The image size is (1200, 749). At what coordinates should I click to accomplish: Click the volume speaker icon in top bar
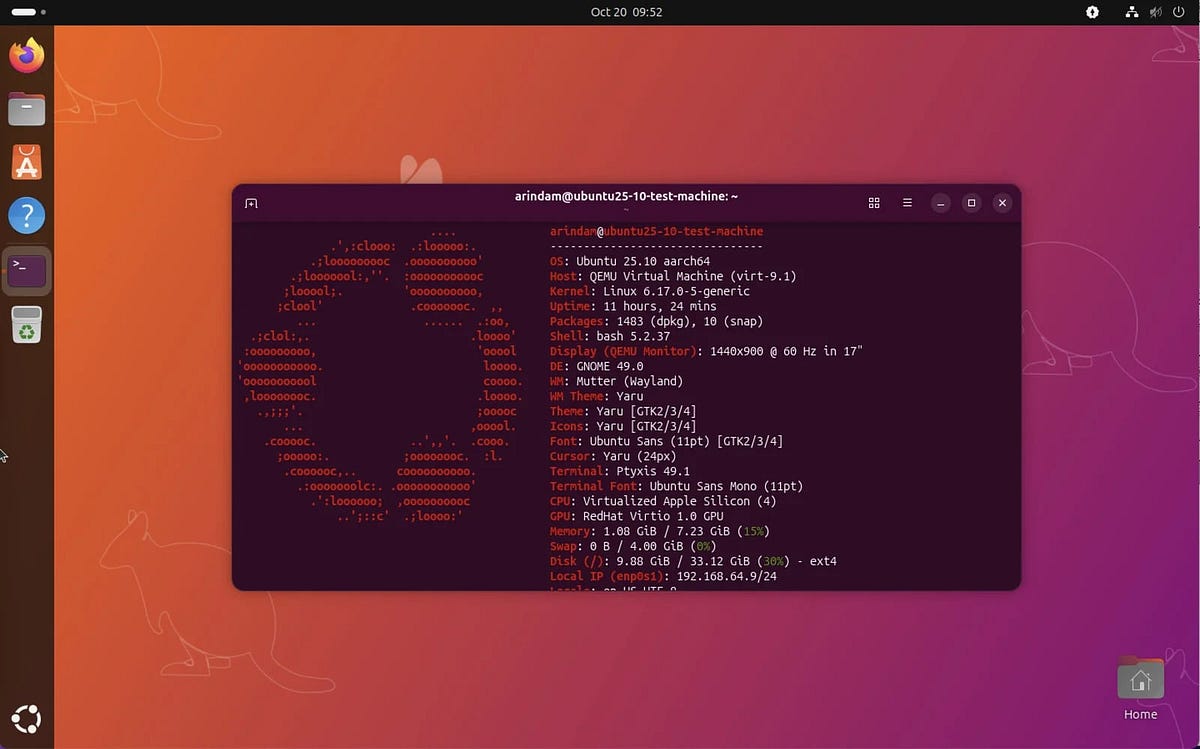[1155, 12]
